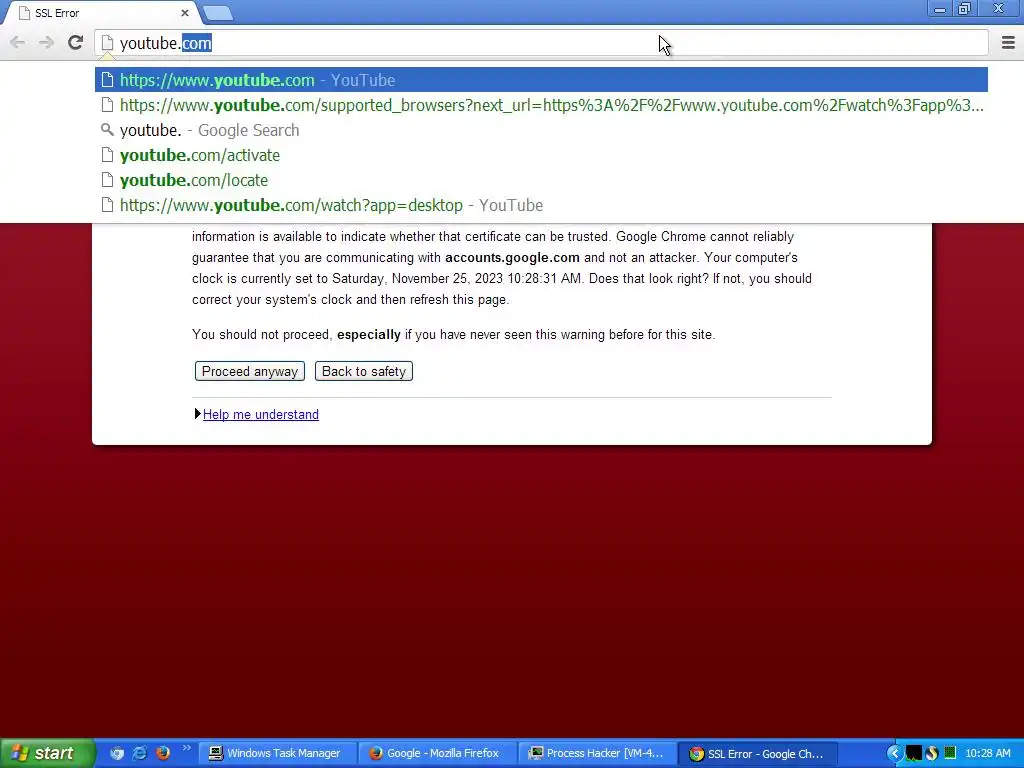This screenshot has height=768, width=1024.
Task: Switch to SSL Error - Google Chrome taskbar button
Action: click(x=758, y=753)
